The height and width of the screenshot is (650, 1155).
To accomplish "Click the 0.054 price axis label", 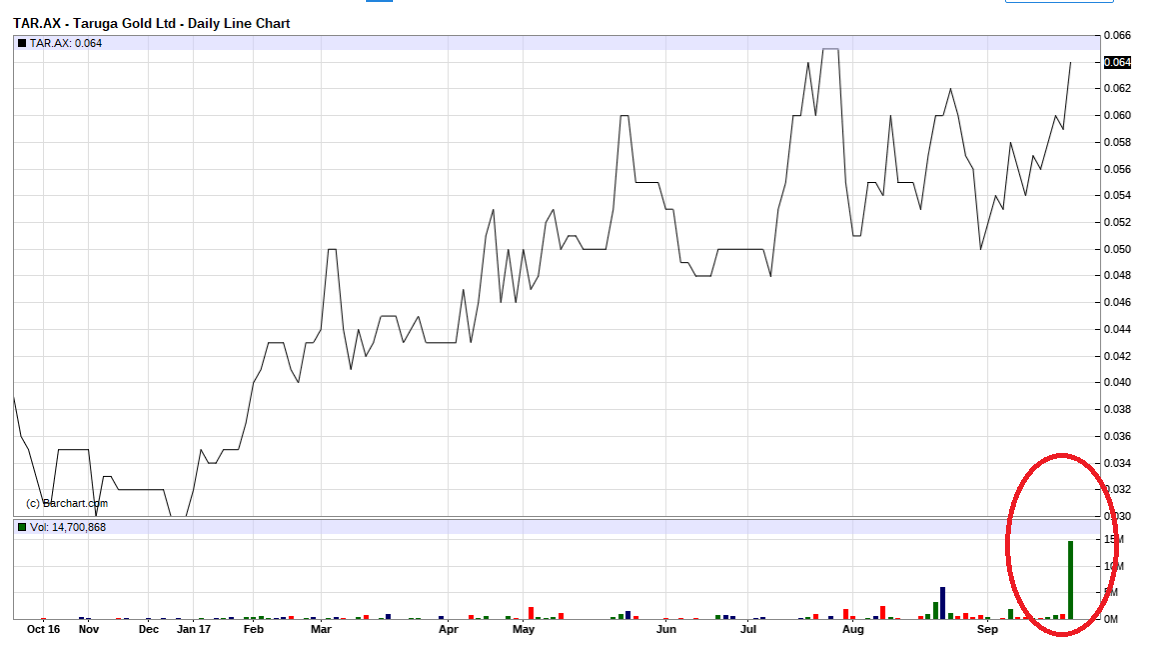I will click(x=1117, y=195).
